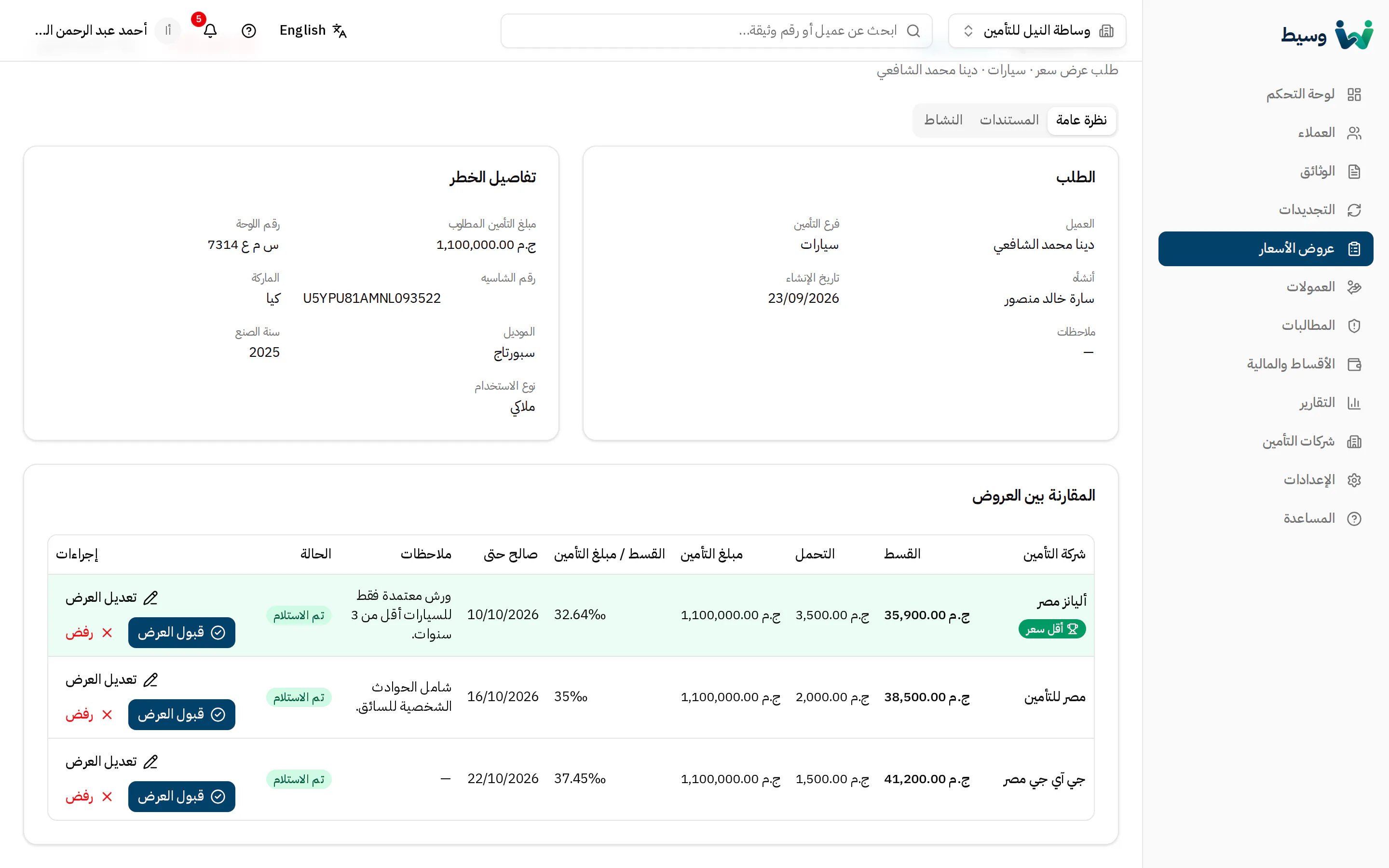Click the 35,900.00 premium value
Screen dimensions: 1389x868
pos(927,615)
